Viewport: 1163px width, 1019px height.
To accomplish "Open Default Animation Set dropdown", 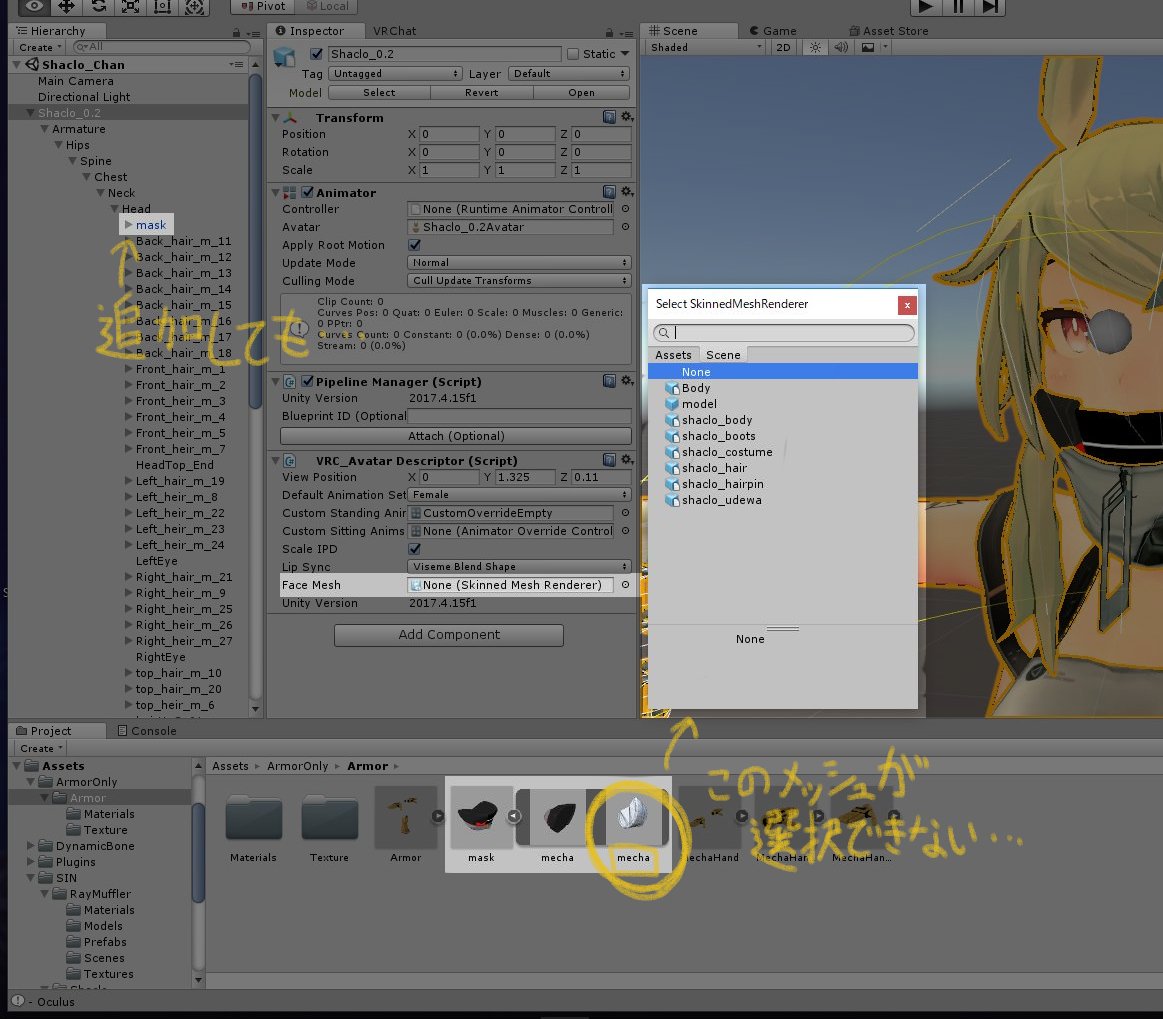I will (x=519, y=495).
